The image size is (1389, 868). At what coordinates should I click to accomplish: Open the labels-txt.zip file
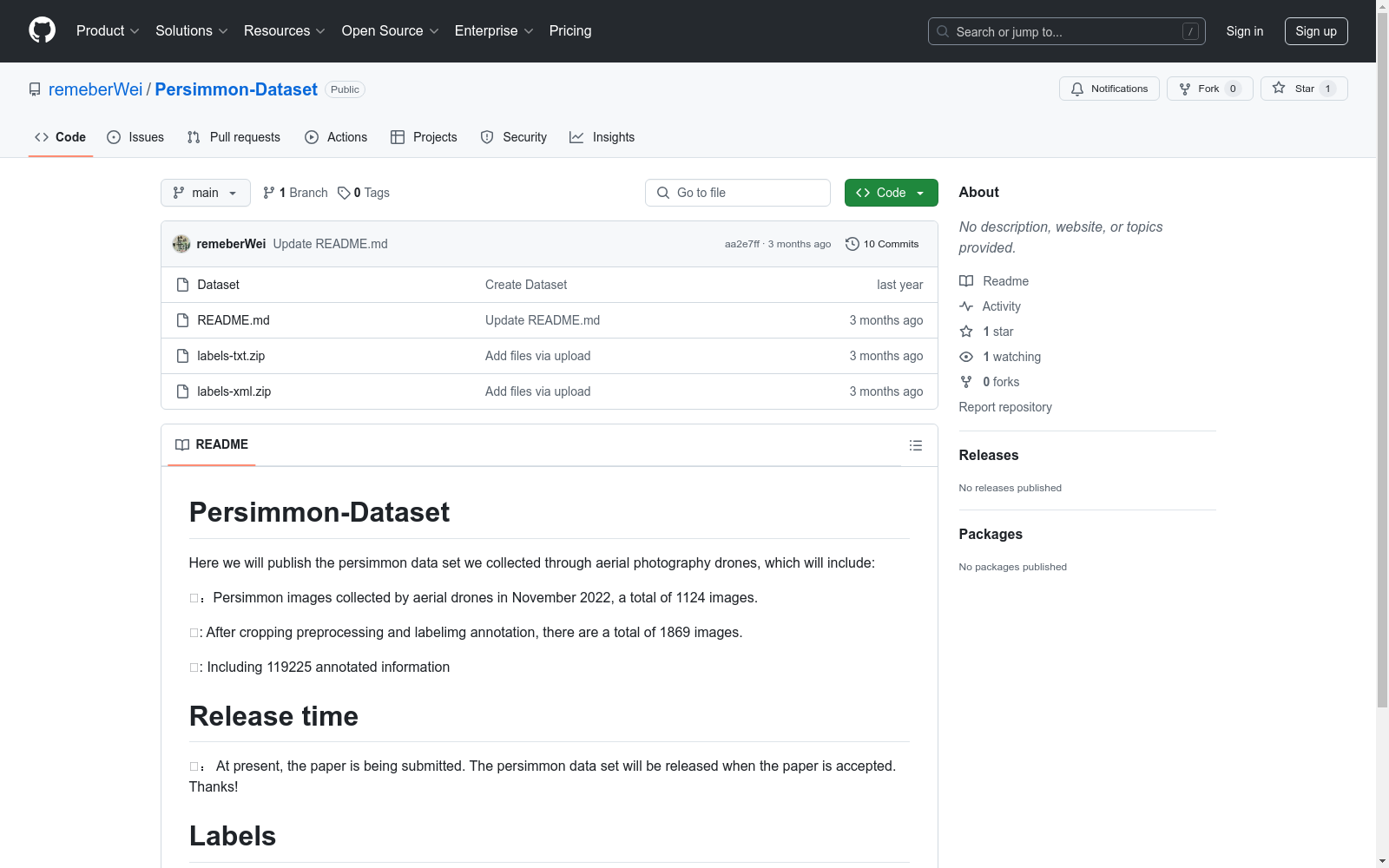point(231,356)
